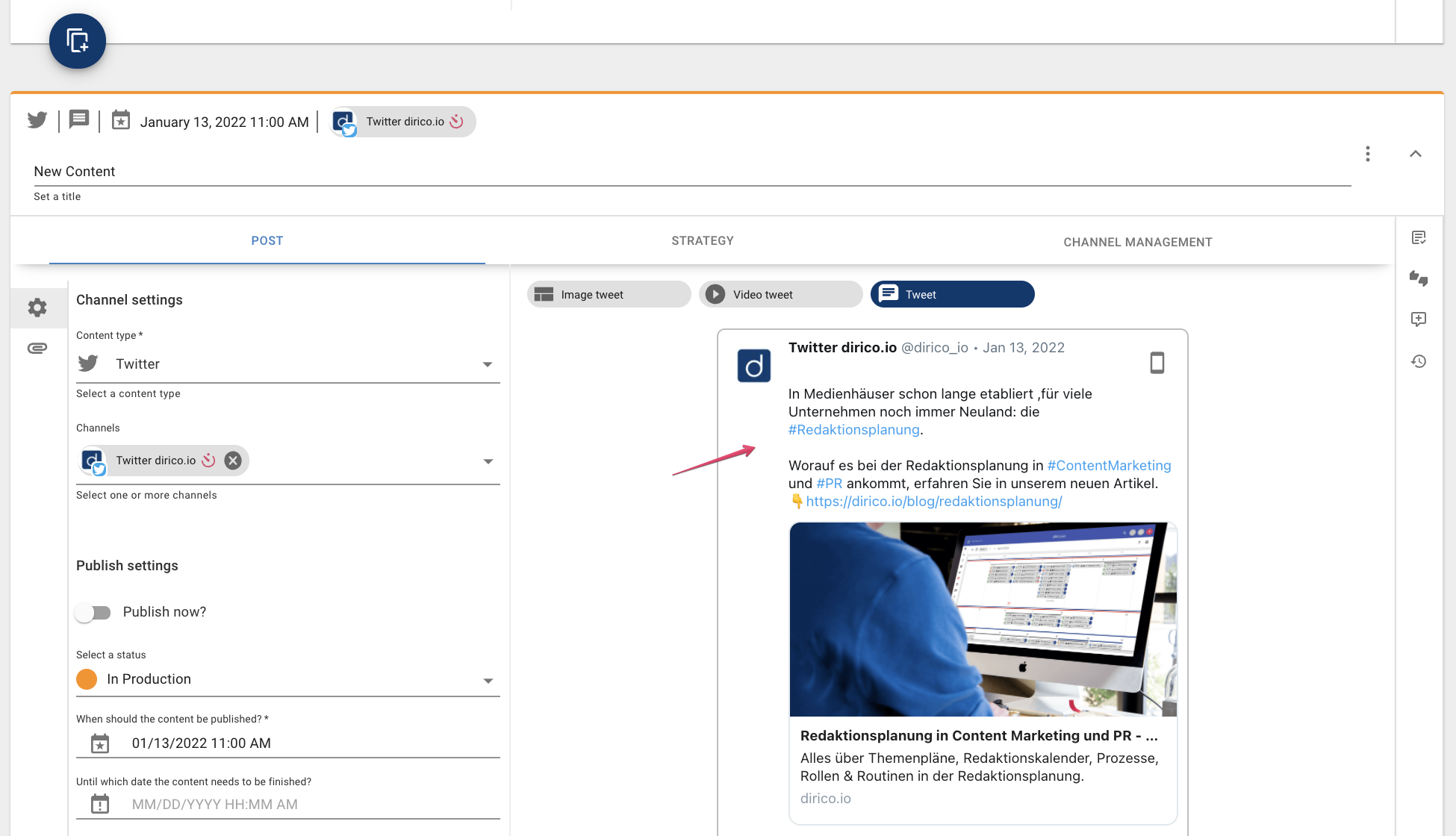Click the MM/DD/YYYY finish date field
The image size is (1456, 836).
[x=287, y=805]
